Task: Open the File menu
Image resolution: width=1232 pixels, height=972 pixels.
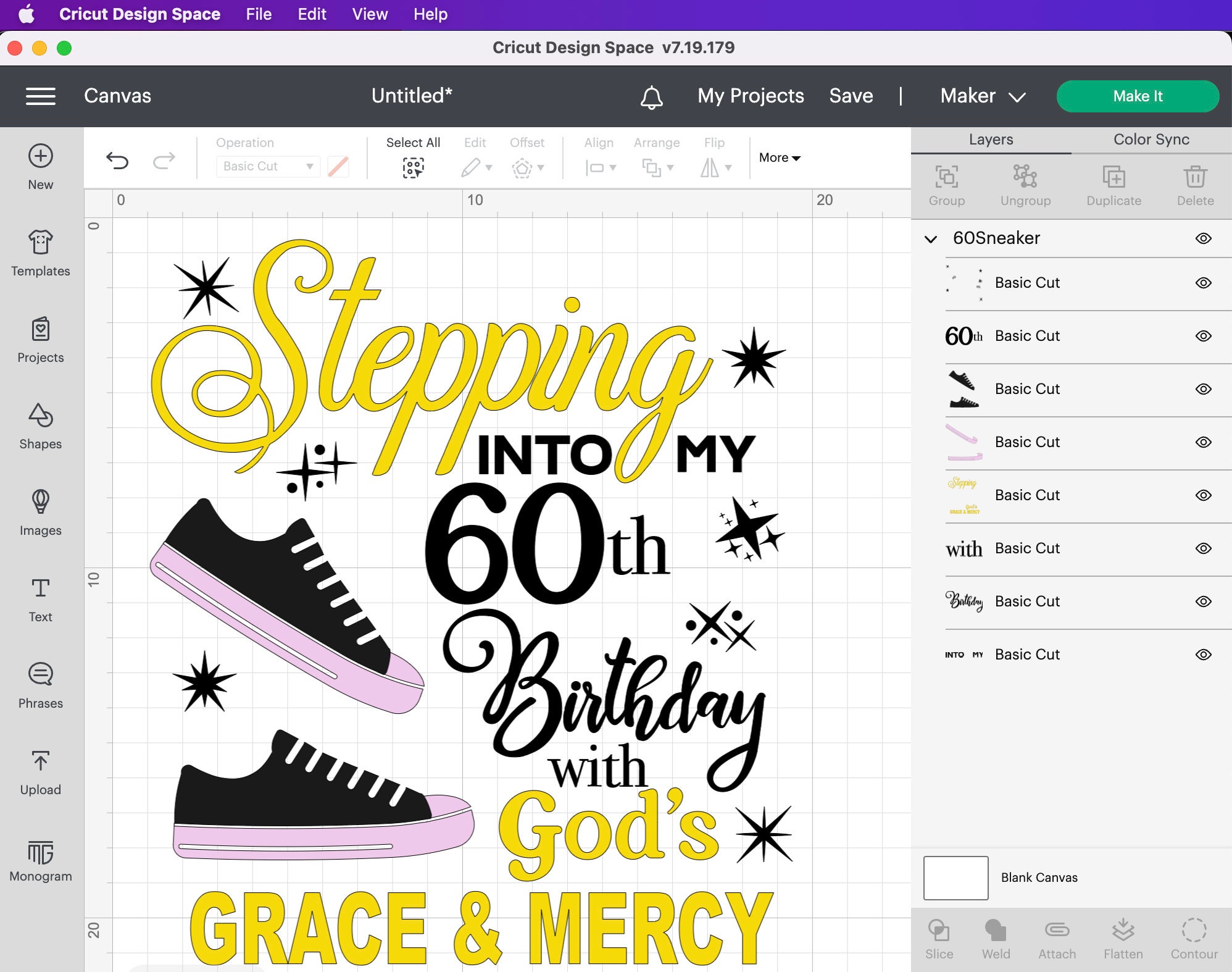Action: [x=258, y=14]
